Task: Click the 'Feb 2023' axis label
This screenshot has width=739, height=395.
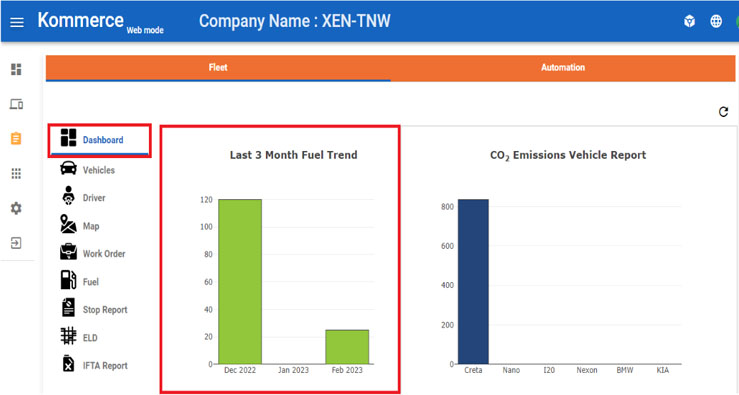Action: coord(347,370)
